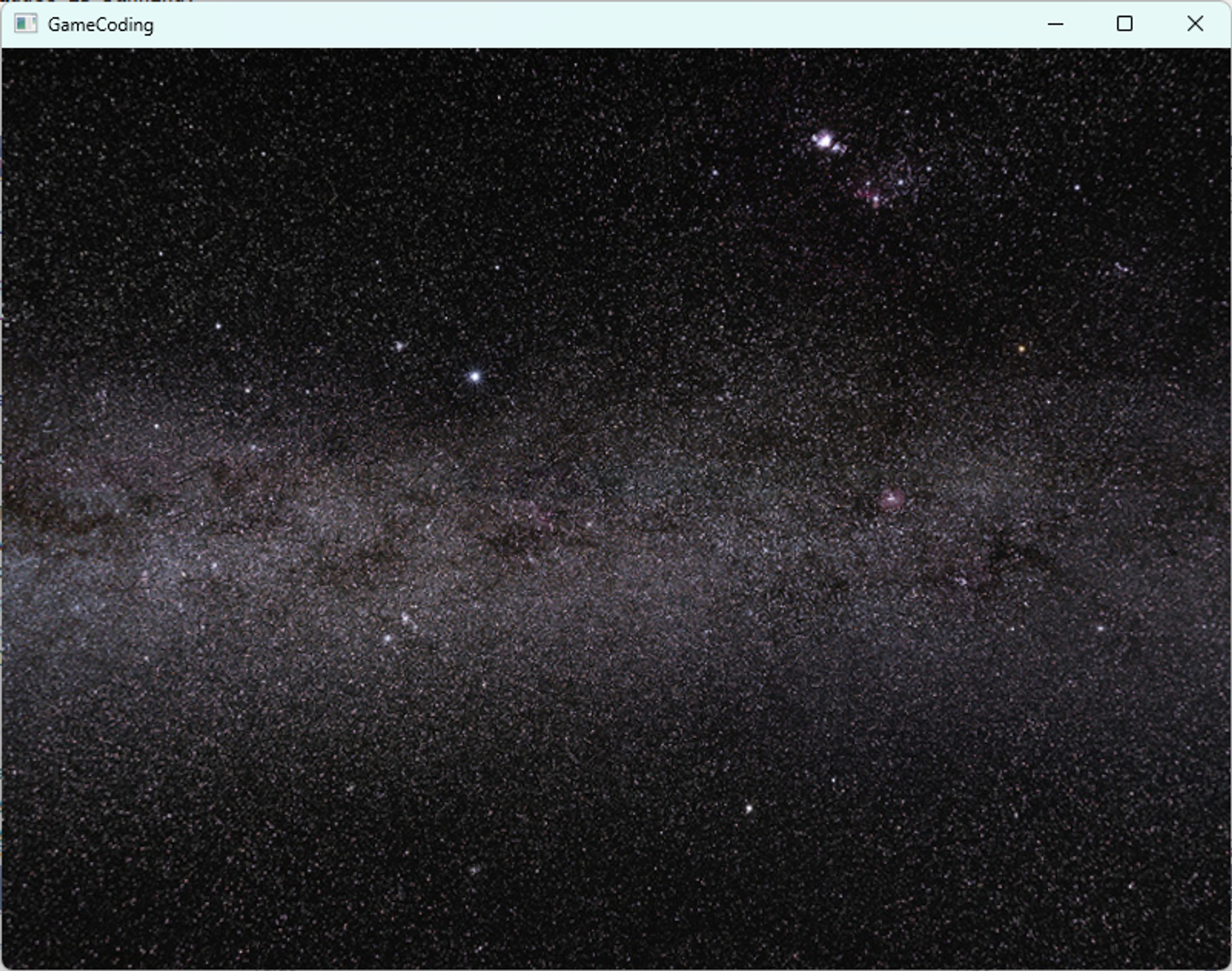Image resolution: width=1232 pixels, height=971 pixels.
Task: Click the bright white star near the bottom center
Action: 749,808
